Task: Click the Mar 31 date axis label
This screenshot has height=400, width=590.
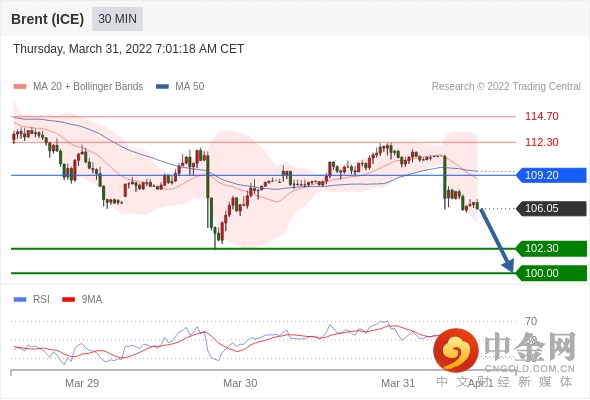Action: click(398, 383)
